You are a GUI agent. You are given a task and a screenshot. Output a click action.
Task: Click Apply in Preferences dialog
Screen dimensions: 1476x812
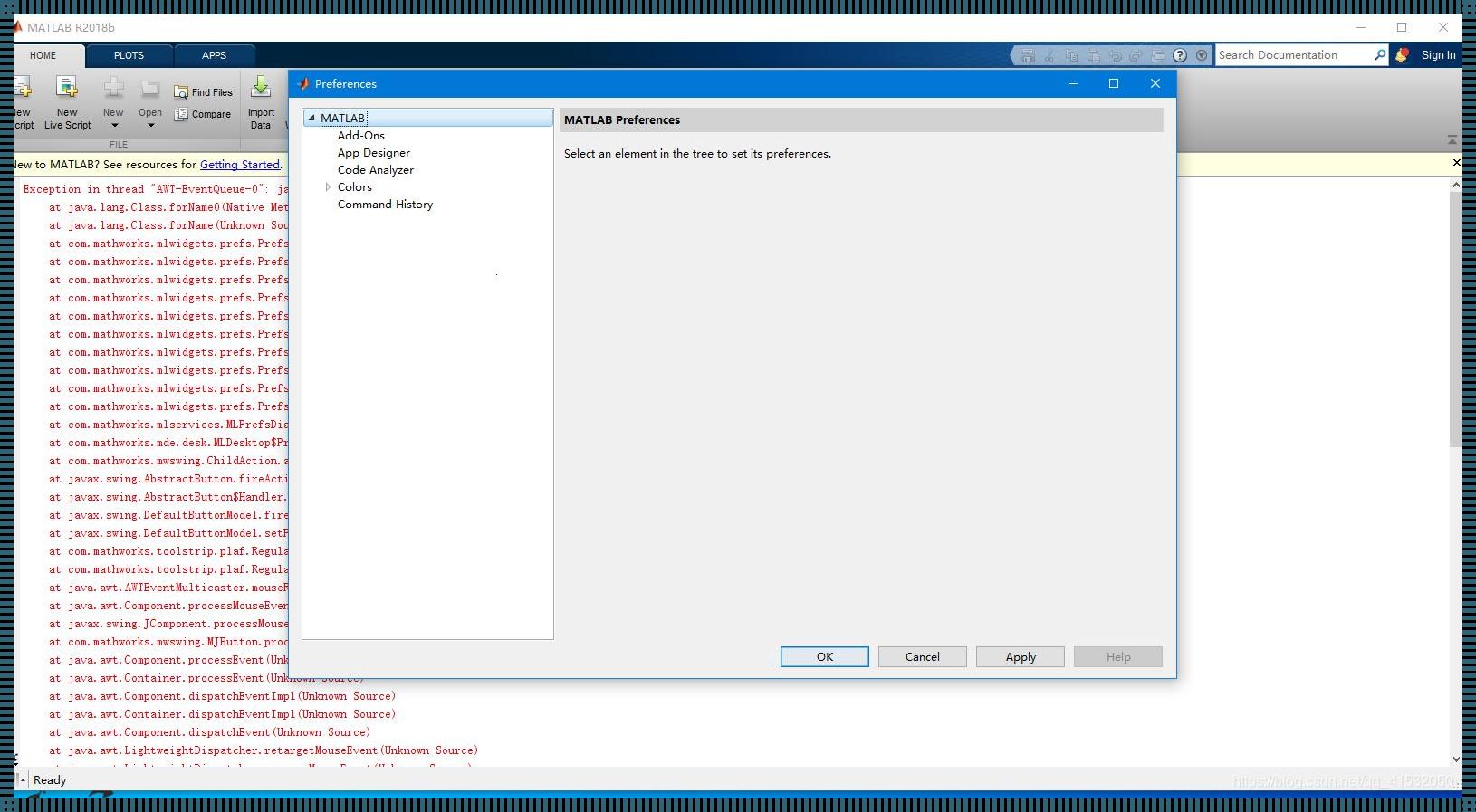[x=1021, y=657]
